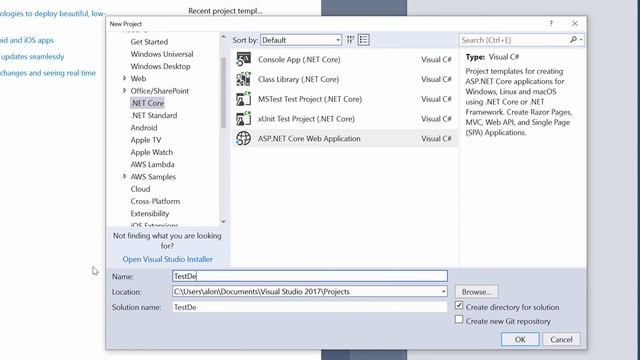Image resolution: width=640 pixels, height=360 pixels.
Task: Open the Sort by Default dropdown
Action: pyautogui.click(x=301, y=40)
